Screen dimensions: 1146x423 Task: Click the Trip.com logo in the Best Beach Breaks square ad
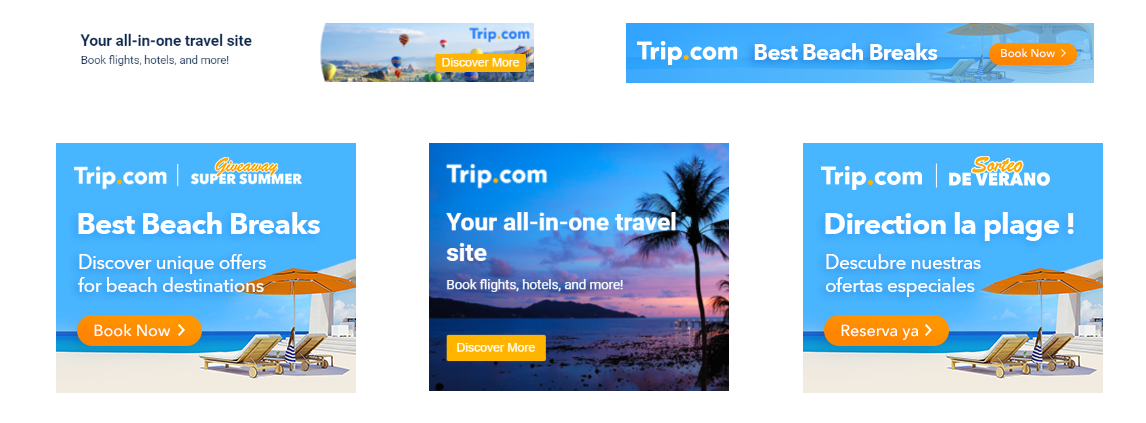[x=121, y=177]
